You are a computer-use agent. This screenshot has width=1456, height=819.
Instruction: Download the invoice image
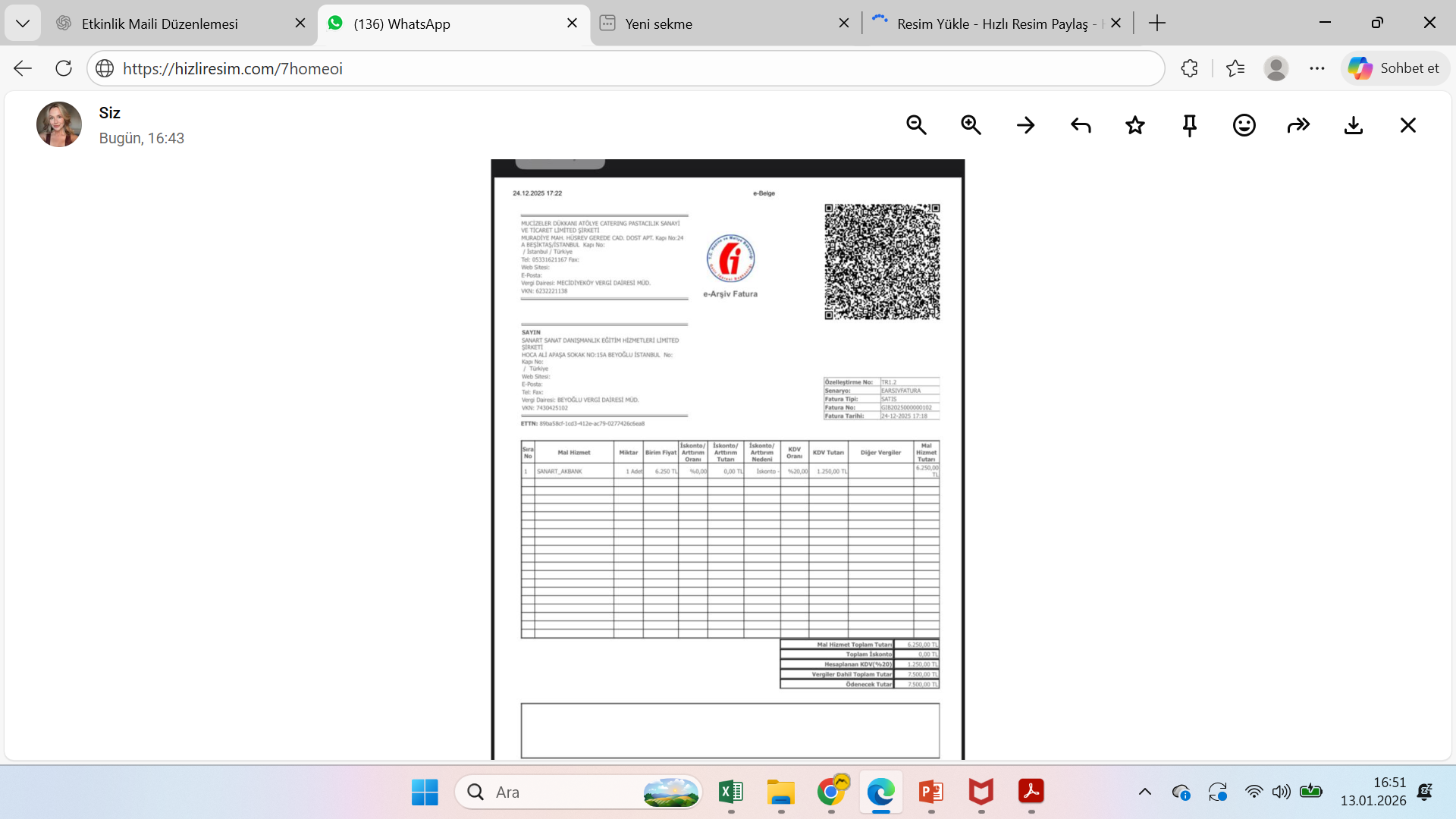pos(1353,125)
